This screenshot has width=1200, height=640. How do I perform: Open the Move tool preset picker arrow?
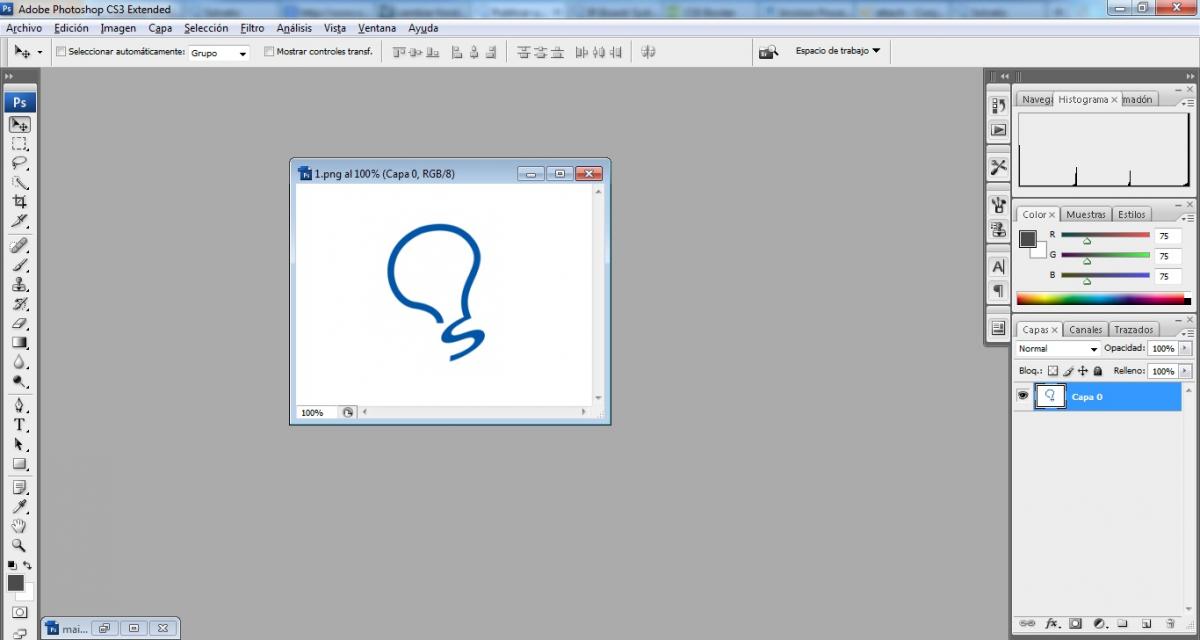point(40,52)
